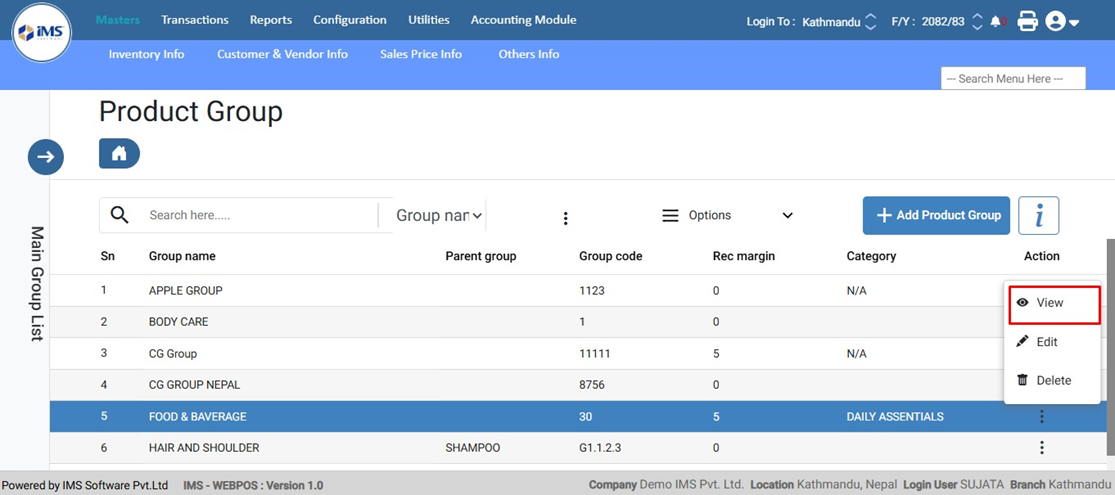Click the Search Menu Here box
Image resolution: width=1115 pixels, height=495 pixels.
click(x=1013, y=78)
